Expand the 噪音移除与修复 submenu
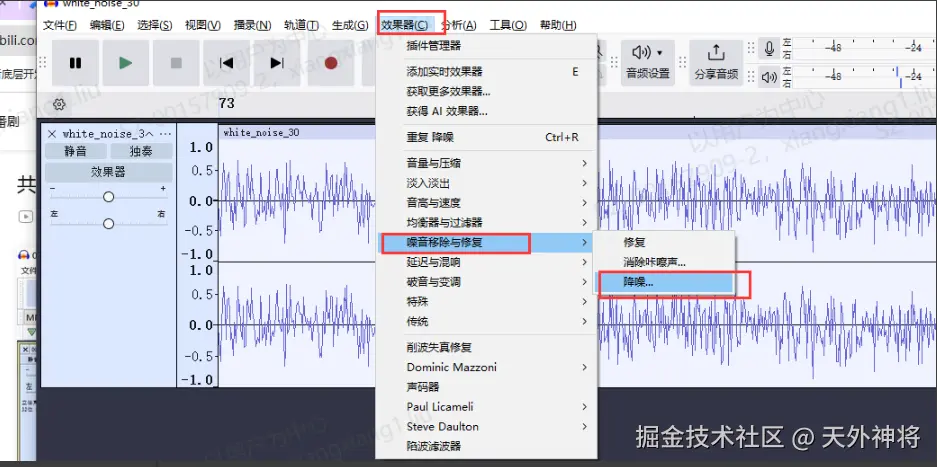Screen dimensions: 937x467 [486, 242]
